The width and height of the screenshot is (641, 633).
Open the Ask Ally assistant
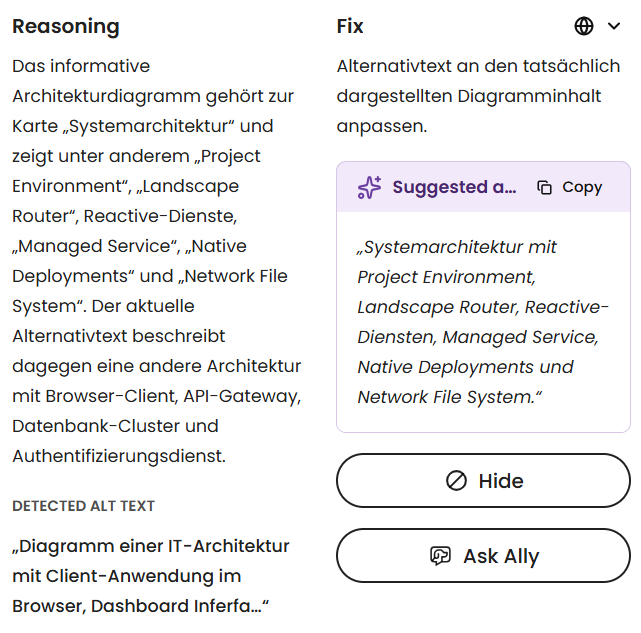click(483, 556)
